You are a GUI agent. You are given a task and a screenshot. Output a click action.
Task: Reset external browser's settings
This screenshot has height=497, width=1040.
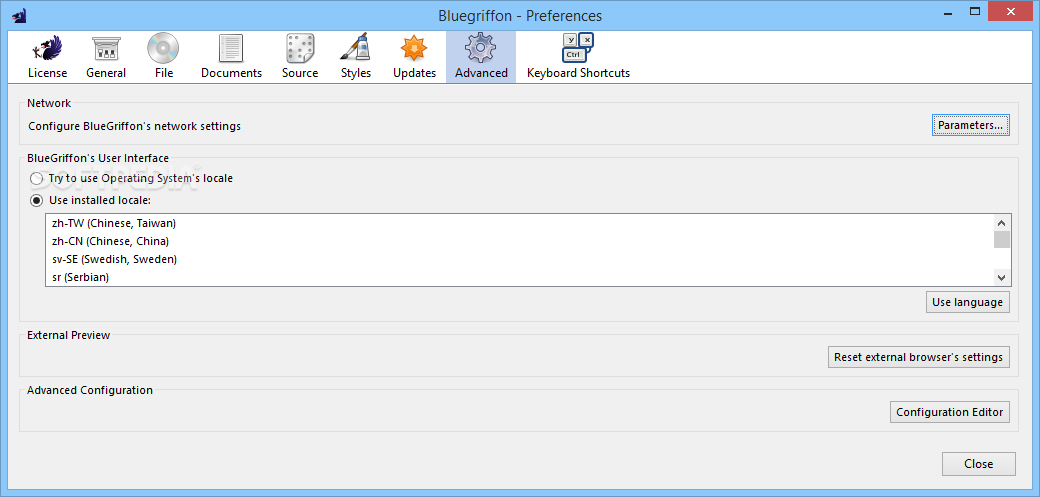click(919, 357)
